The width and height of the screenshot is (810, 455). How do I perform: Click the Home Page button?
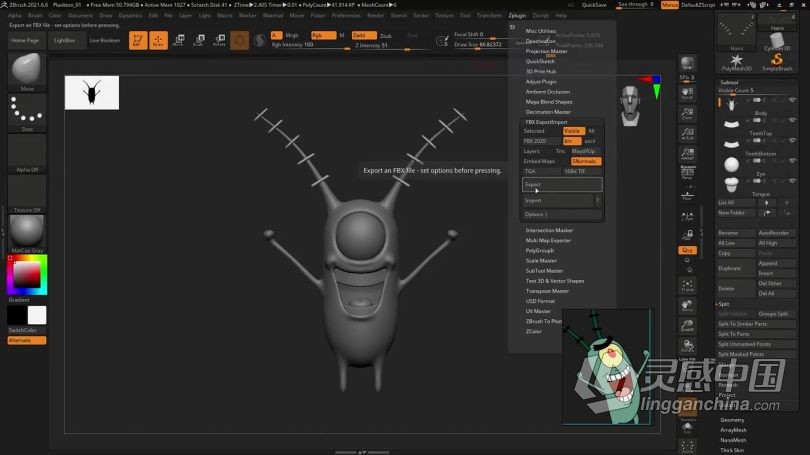25,40
